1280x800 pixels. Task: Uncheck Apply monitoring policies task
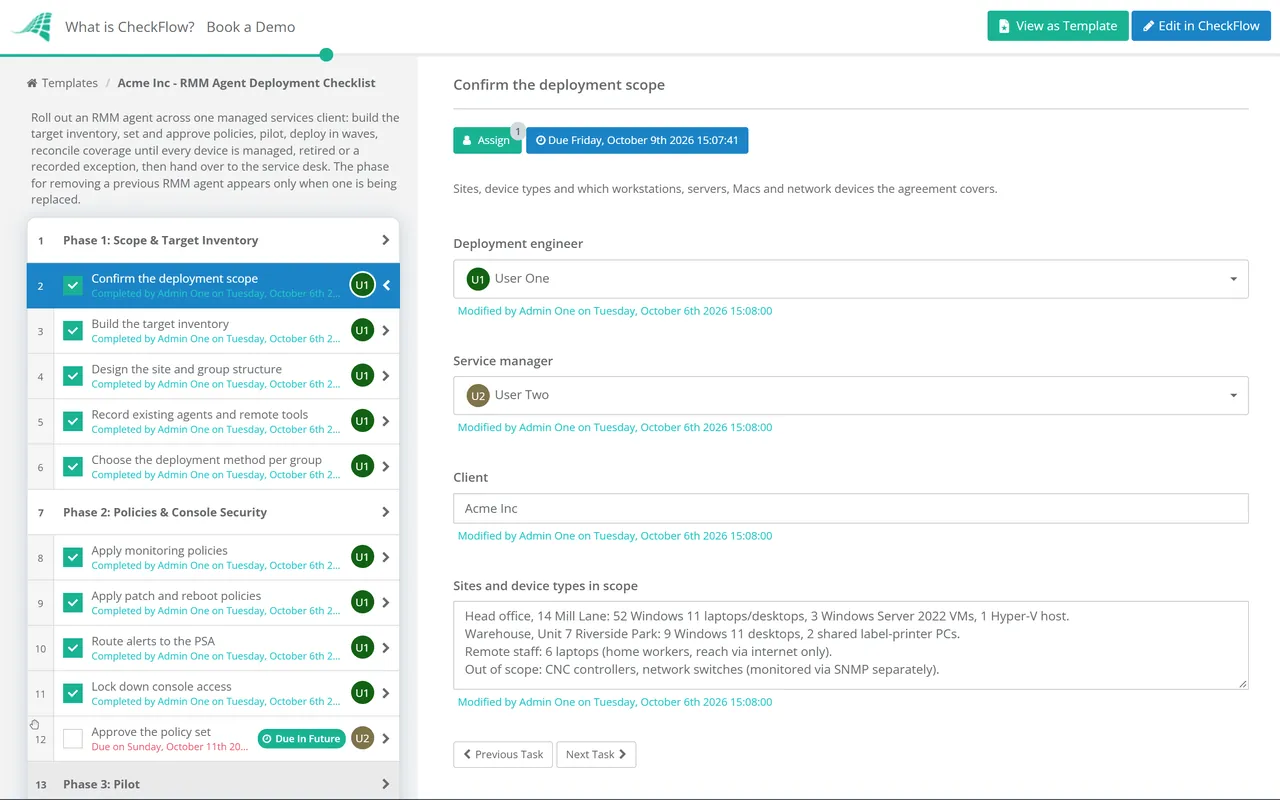tap(73, 557)
